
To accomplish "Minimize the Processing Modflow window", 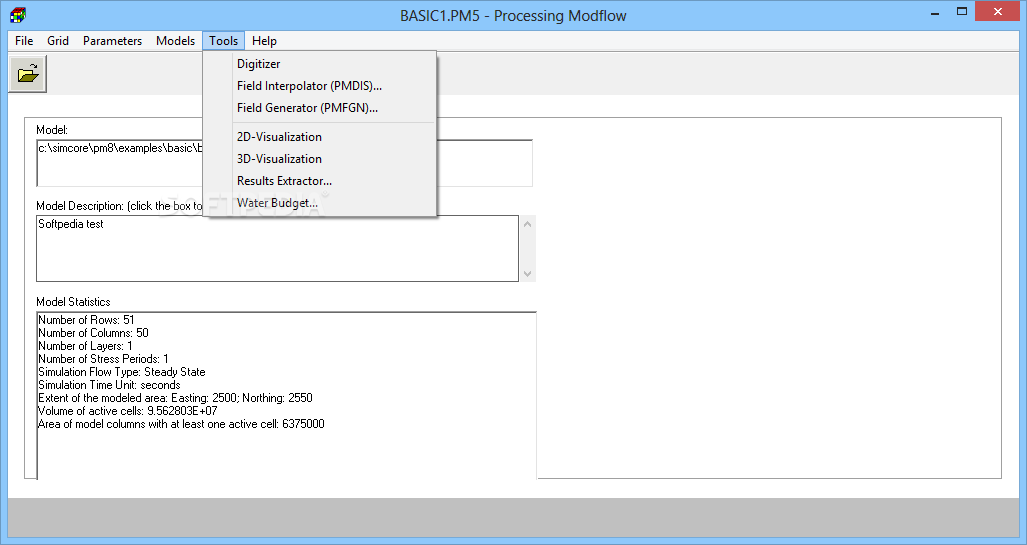I will tap(935, 12).
